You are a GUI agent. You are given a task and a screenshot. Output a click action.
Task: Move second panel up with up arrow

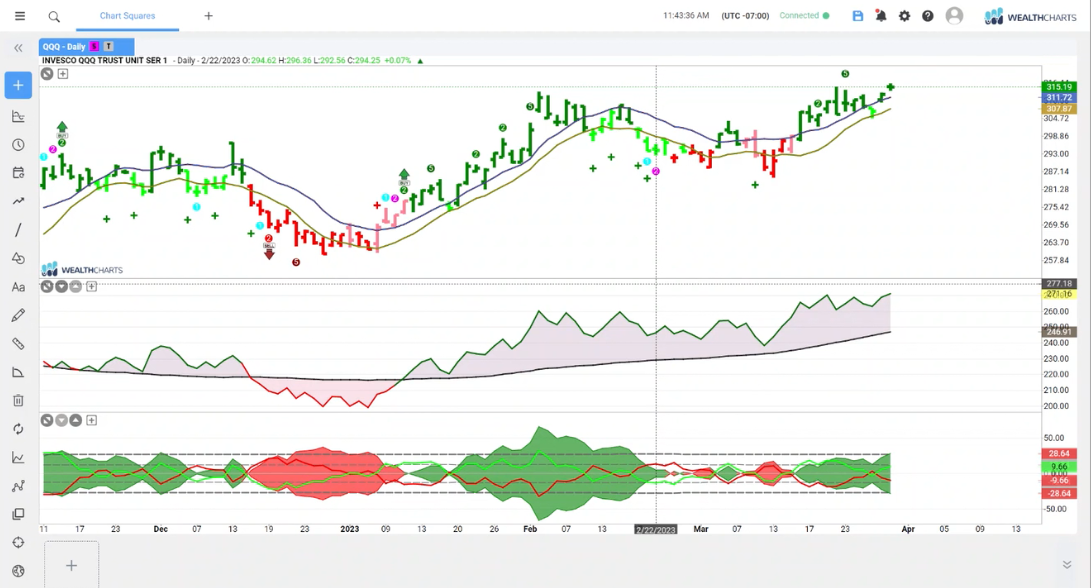tap(75, 286)
